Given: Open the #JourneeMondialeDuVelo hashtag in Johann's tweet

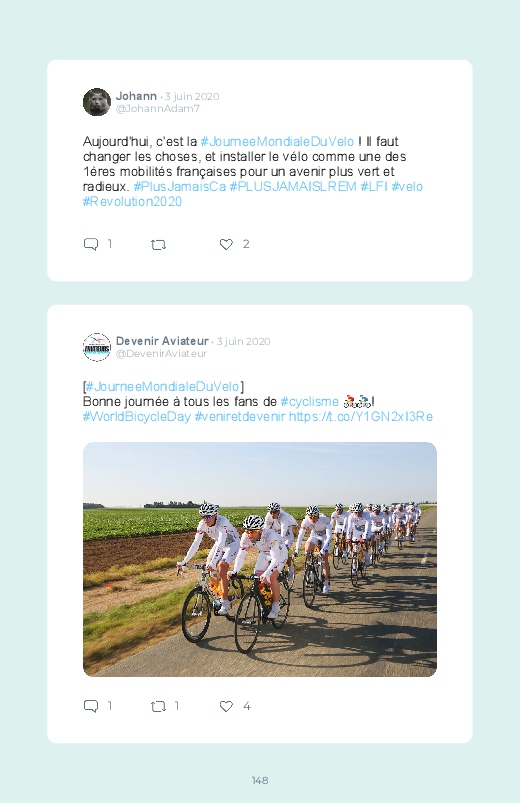Looking at the screenshot, I should click(x=277, y=141).
